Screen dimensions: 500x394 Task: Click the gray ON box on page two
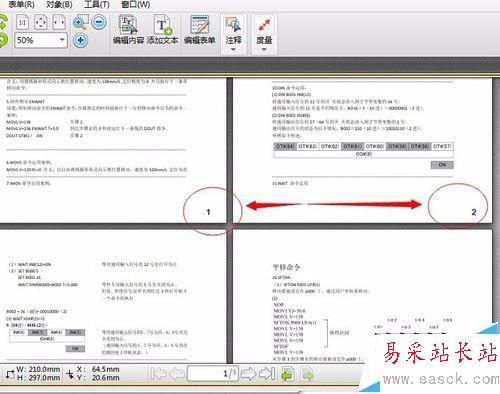tap(442, 165)
